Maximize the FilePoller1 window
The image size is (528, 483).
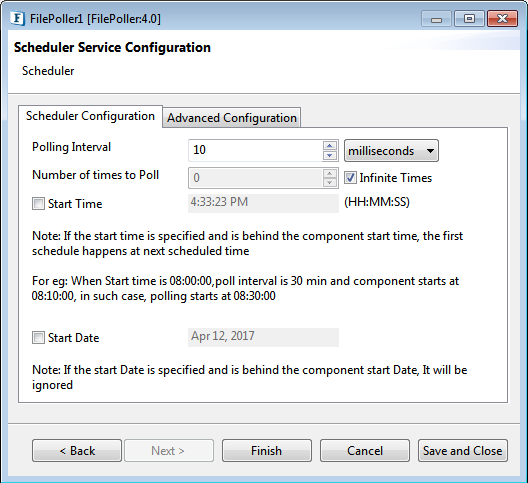tap(469, 19)
